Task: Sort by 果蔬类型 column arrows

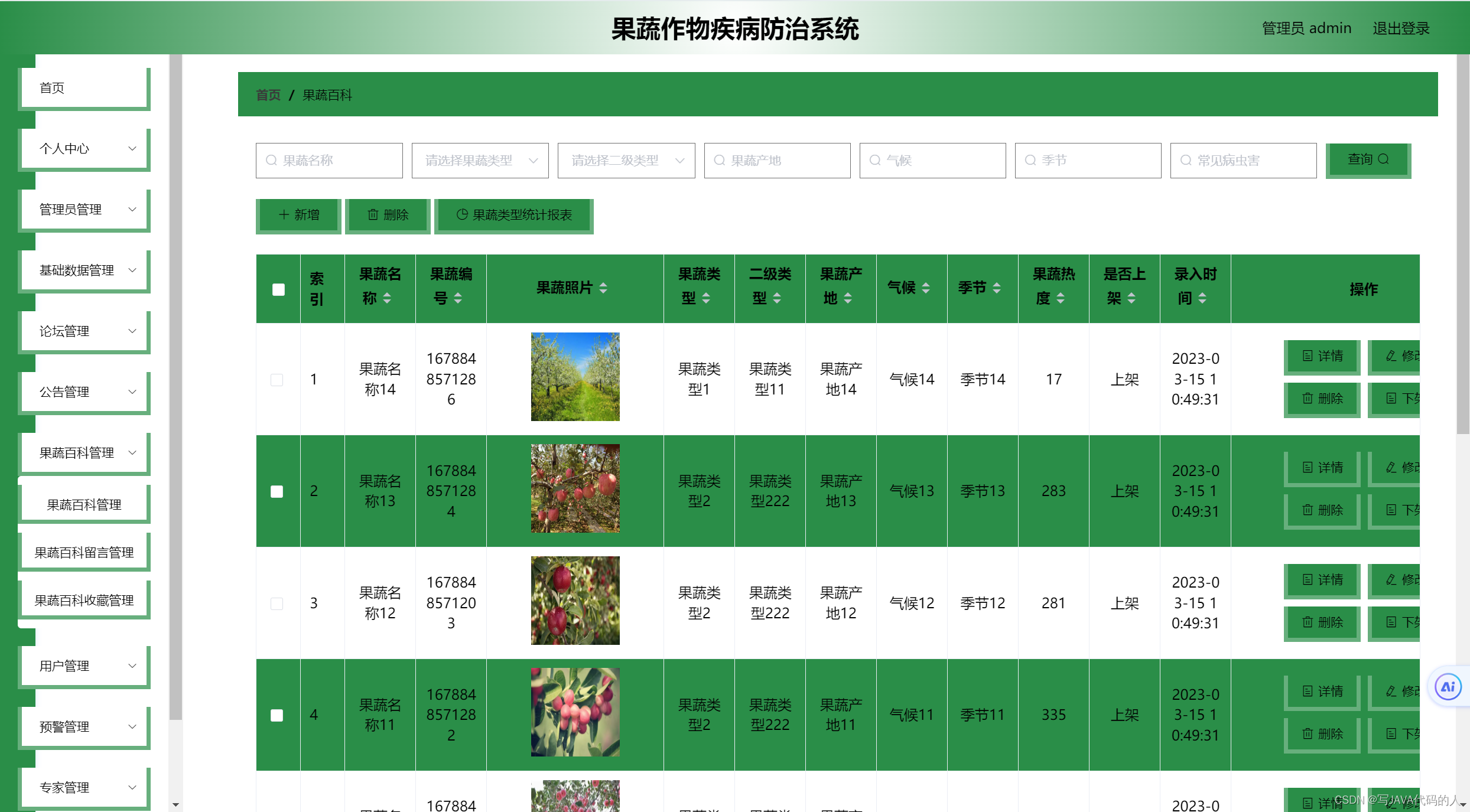Action: [x=706, y=298]
